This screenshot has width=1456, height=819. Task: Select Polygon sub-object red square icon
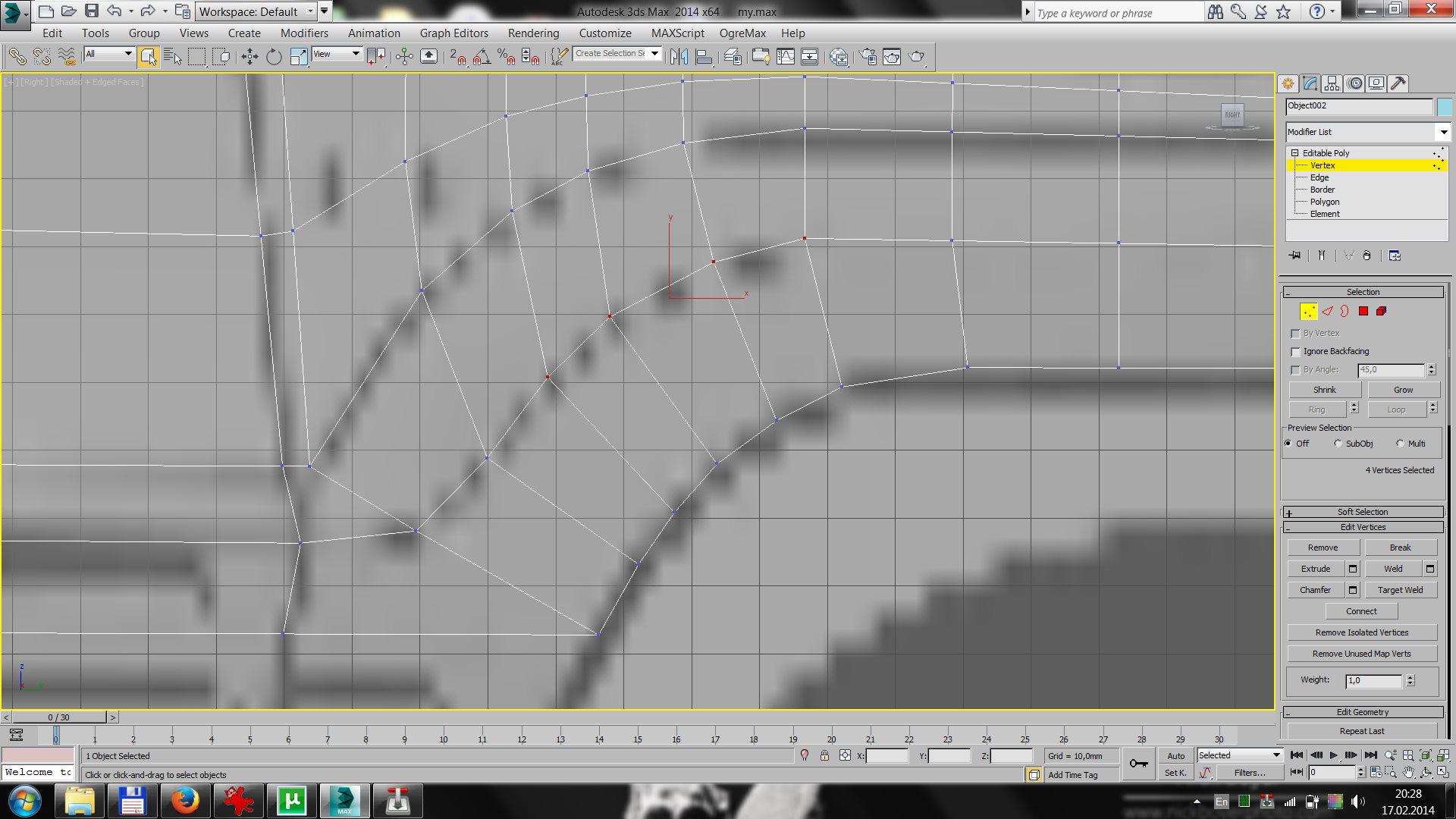click(x=1363, y=311)
